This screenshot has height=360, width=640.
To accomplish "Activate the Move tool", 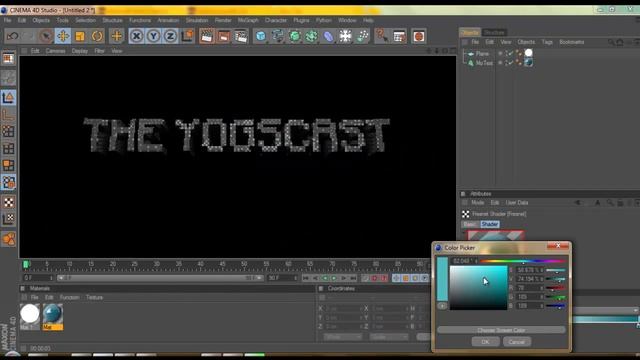I will point(63,36).
